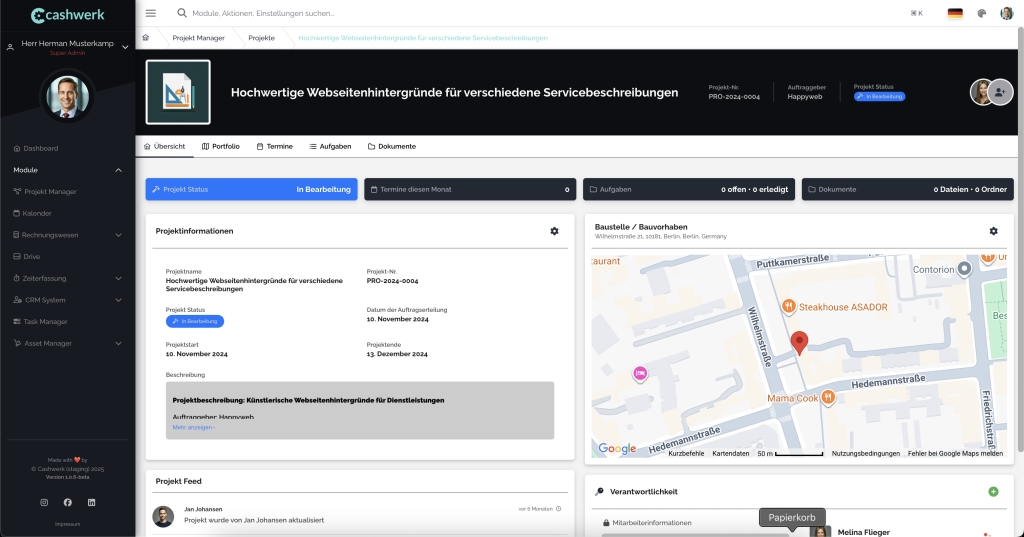Expand the Rechnungswesen sidebar submenu
Image resolution: width=1024 pixels, height=537 pixels.
[119, 235]
